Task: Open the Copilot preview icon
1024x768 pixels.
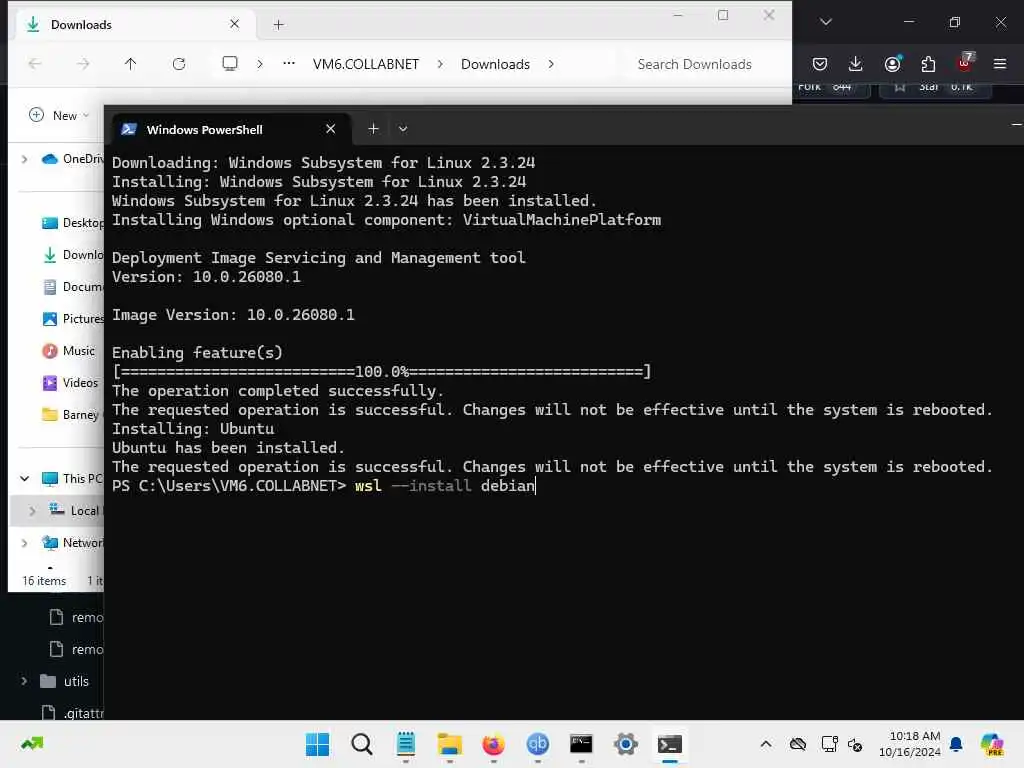Action: 993,744
